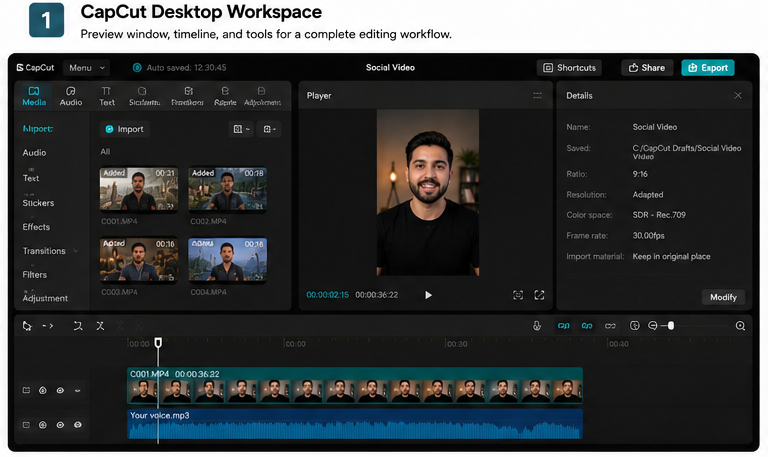Select the Your voice.mp3 audio clip
The width and height of the screenshot is (768, 457).
[355, 424]
